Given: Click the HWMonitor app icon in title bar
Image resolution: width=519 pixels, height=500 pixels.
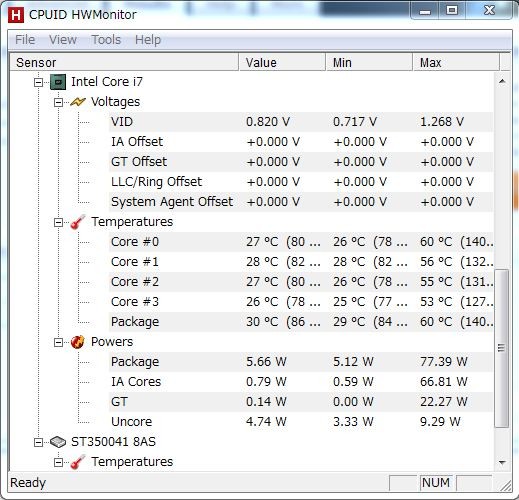Looking at the screenshot, I should pyautogui.click(x=16, y=15).
